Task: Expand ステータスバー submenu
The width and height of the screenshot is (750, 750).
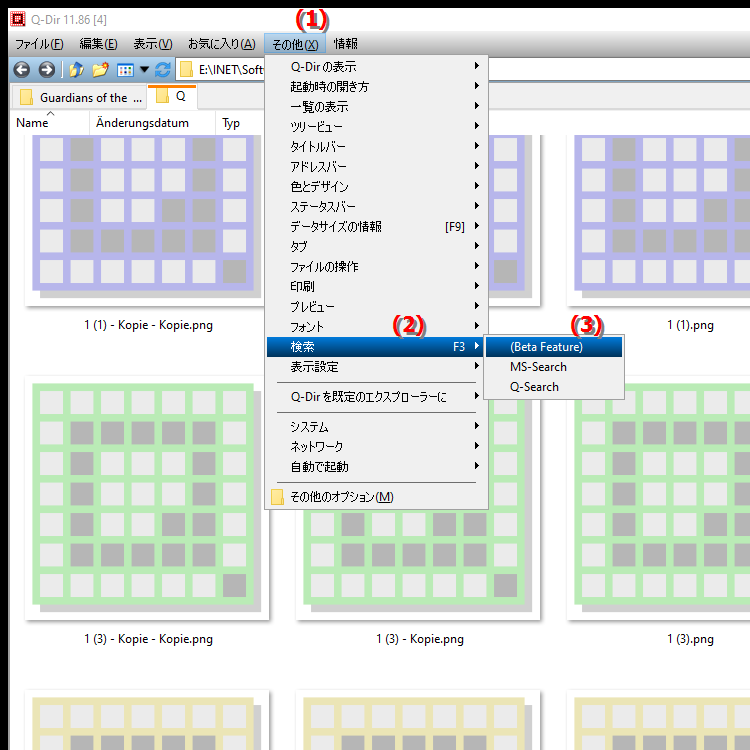Action: 376,207
